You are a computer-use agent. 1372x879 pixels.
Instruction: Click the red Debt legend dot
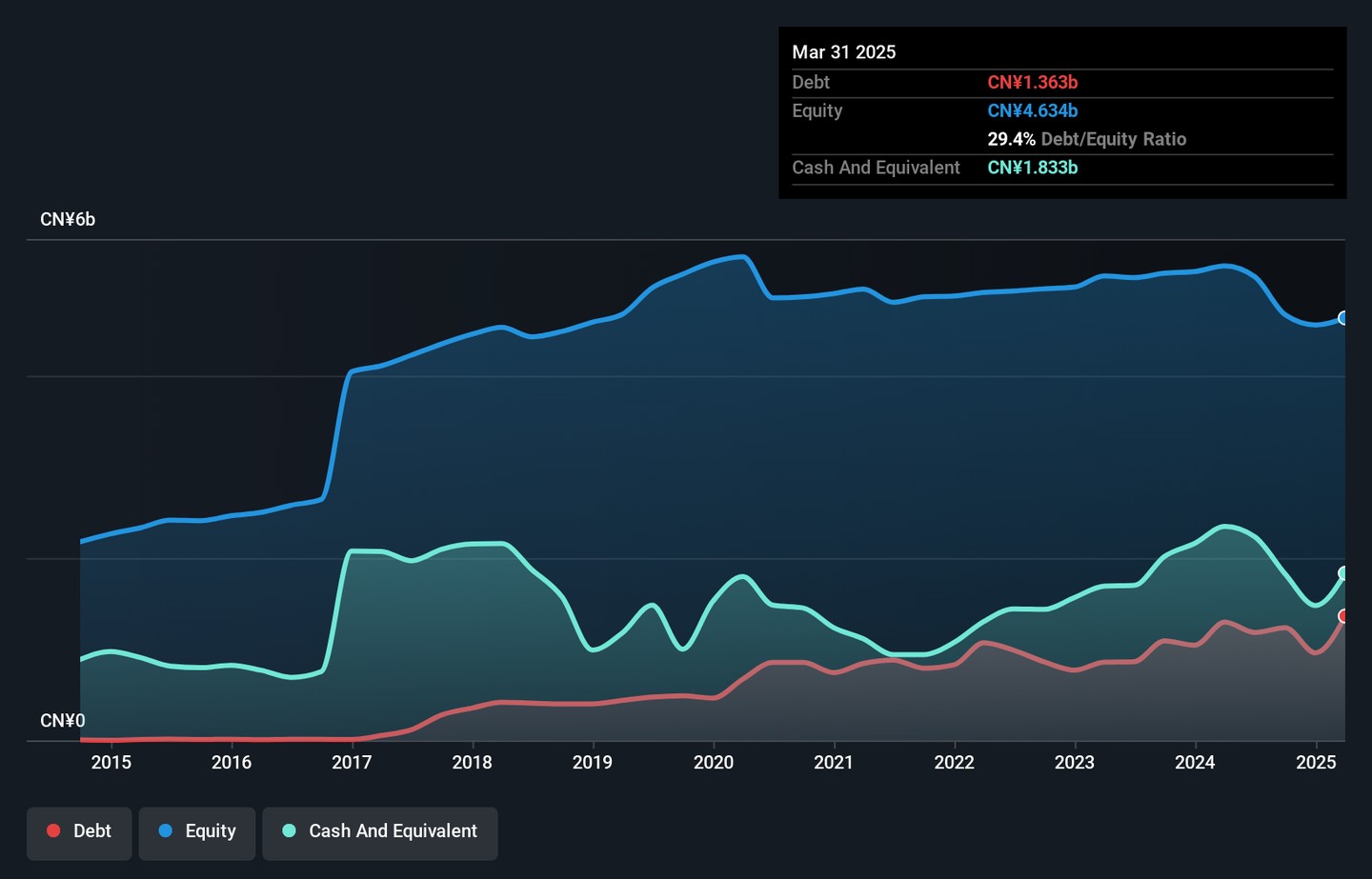(53, 831)
